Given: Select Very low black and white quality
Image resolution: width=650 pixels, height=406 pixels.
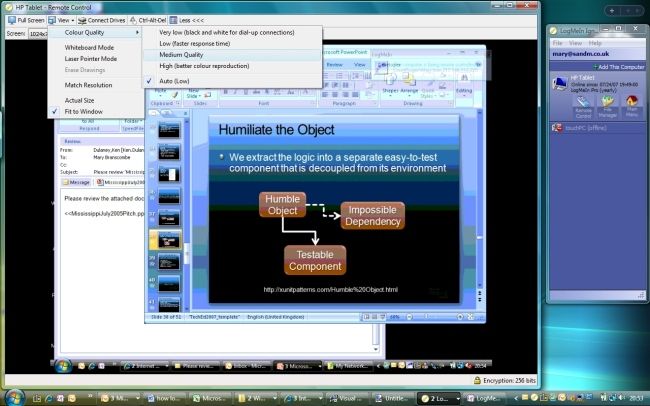Looking at the screenshot, I should [232, 32].
